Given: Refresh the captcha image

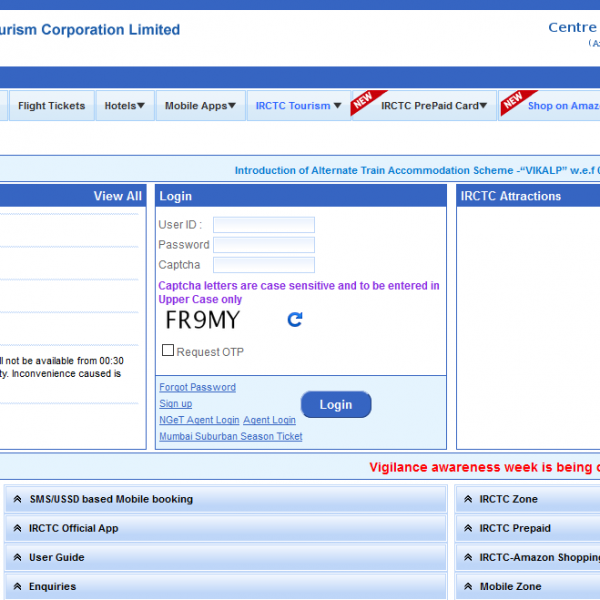Looking at the screenshot, I should click(x=294, y=320).
